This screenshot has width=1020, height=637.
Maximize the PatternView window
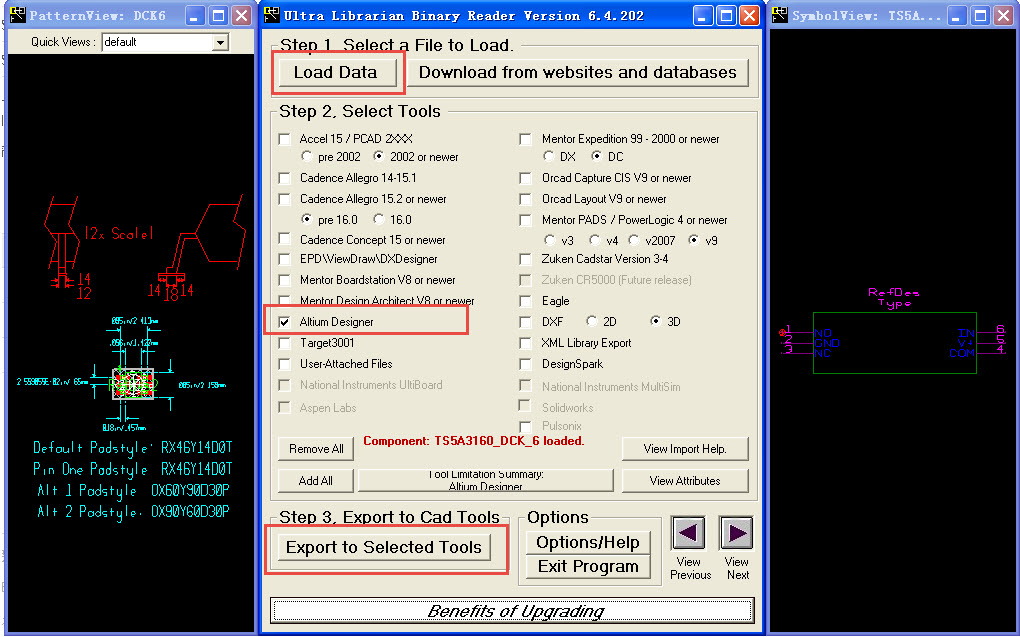point(218,16)
